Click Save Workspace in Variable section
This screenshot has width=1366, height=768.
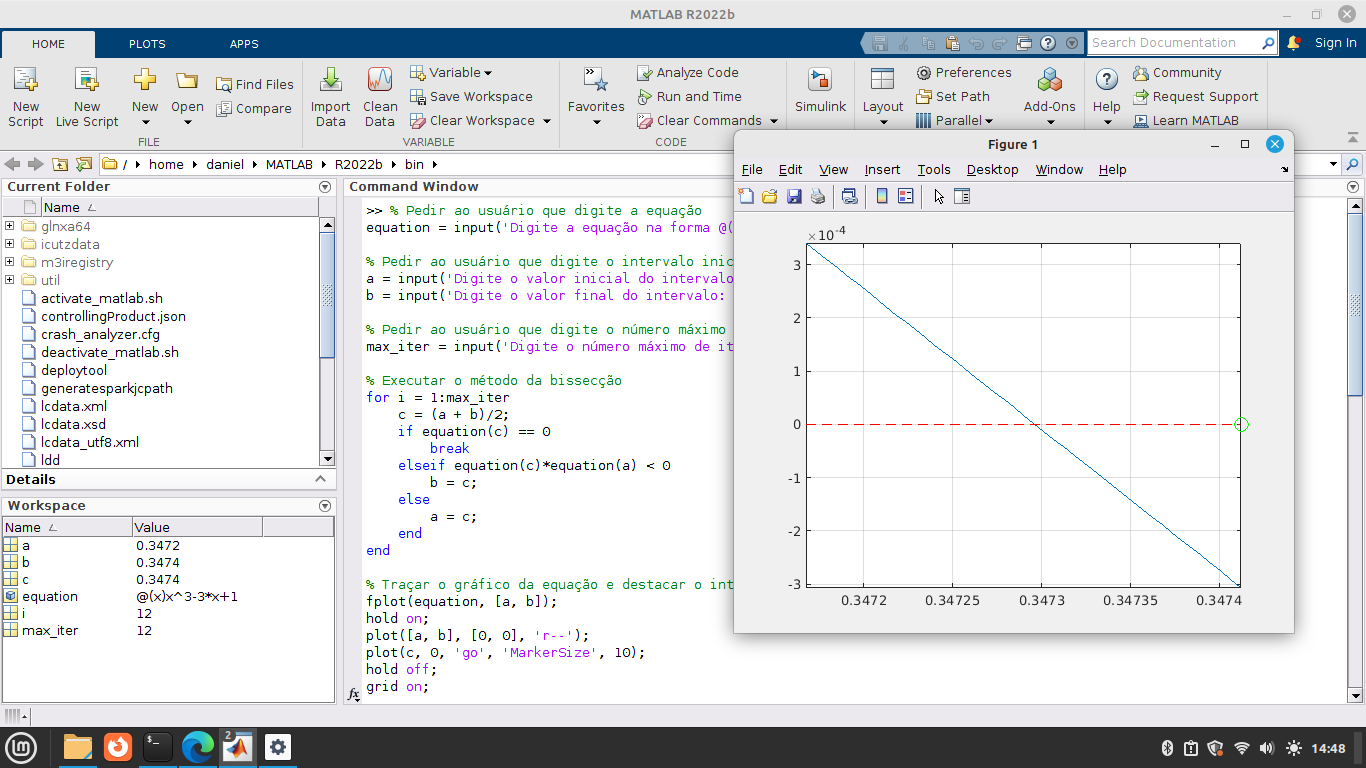[x=471, y=96]
